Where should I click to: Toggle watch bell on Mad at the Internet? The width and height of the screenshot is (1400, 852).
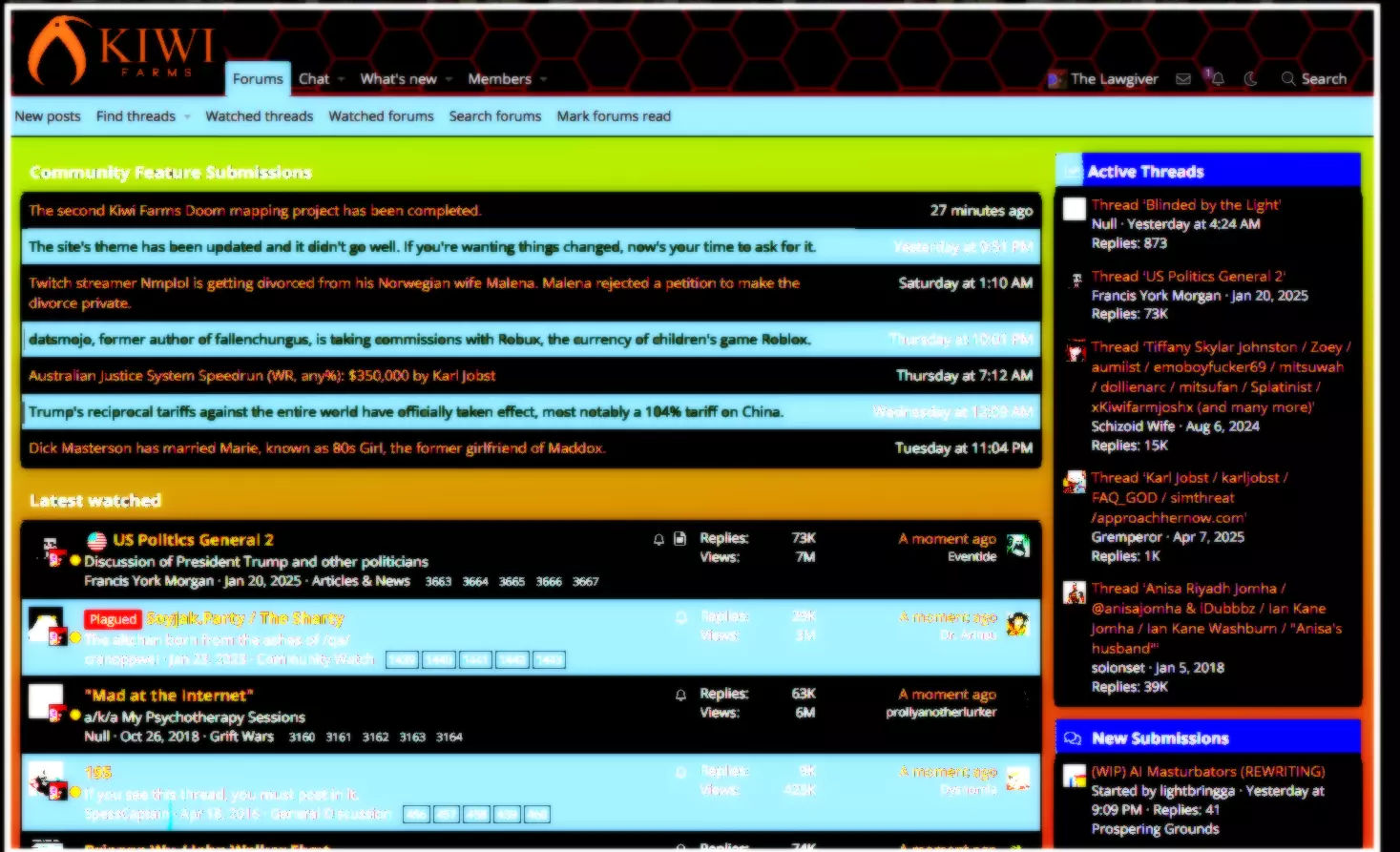click(680, 695)
